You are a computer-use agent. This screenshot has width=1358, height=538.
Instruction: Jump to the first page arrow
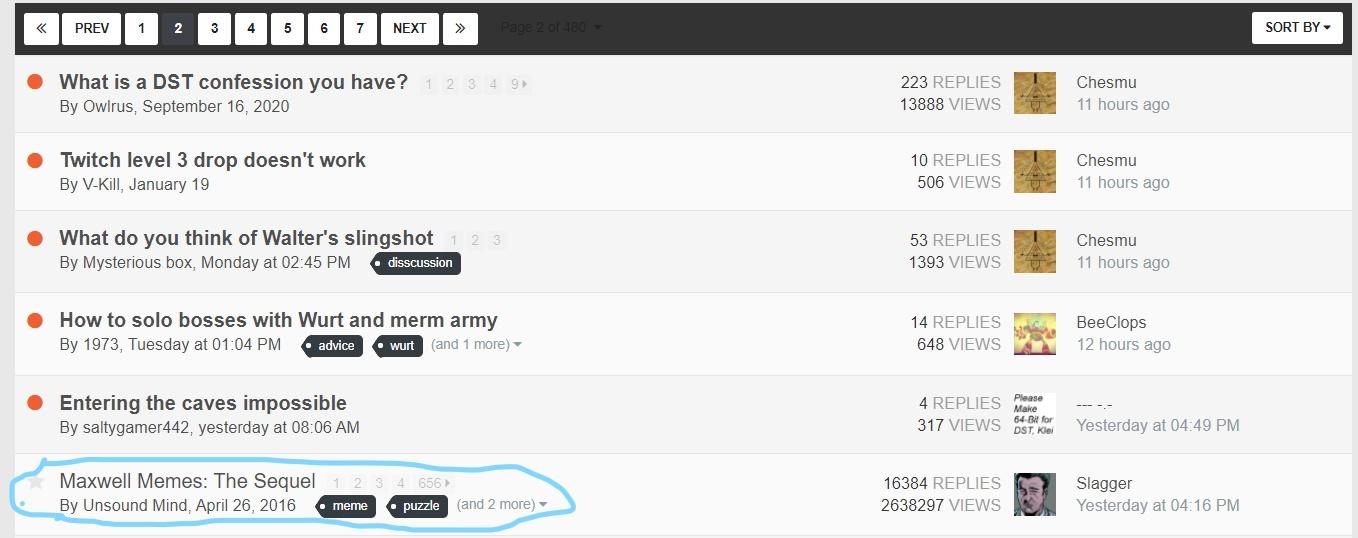coord(41,28)
